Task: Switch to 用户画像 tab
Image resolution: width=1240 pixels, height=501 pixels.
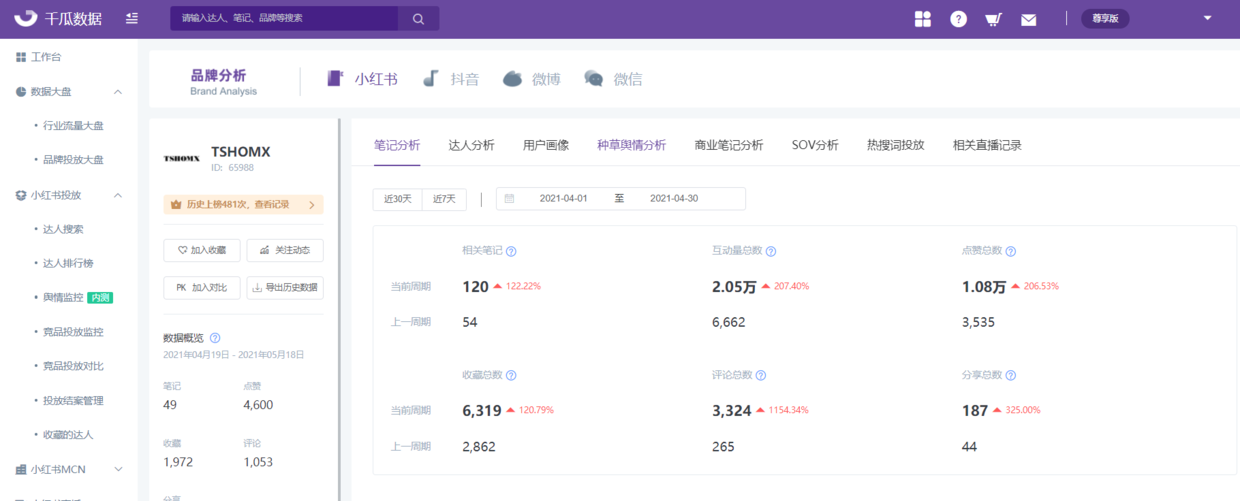Action: [546, 145]
